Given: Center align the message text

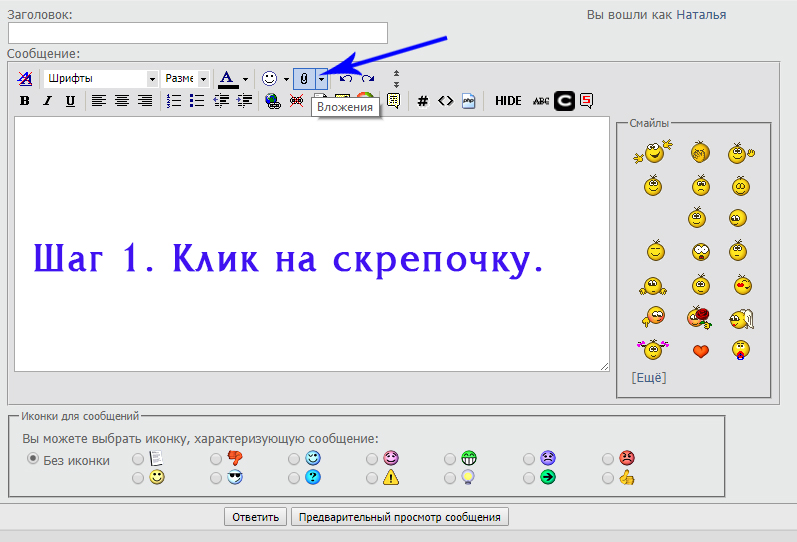Looking at the screenshot, I should tap(121, 101).
